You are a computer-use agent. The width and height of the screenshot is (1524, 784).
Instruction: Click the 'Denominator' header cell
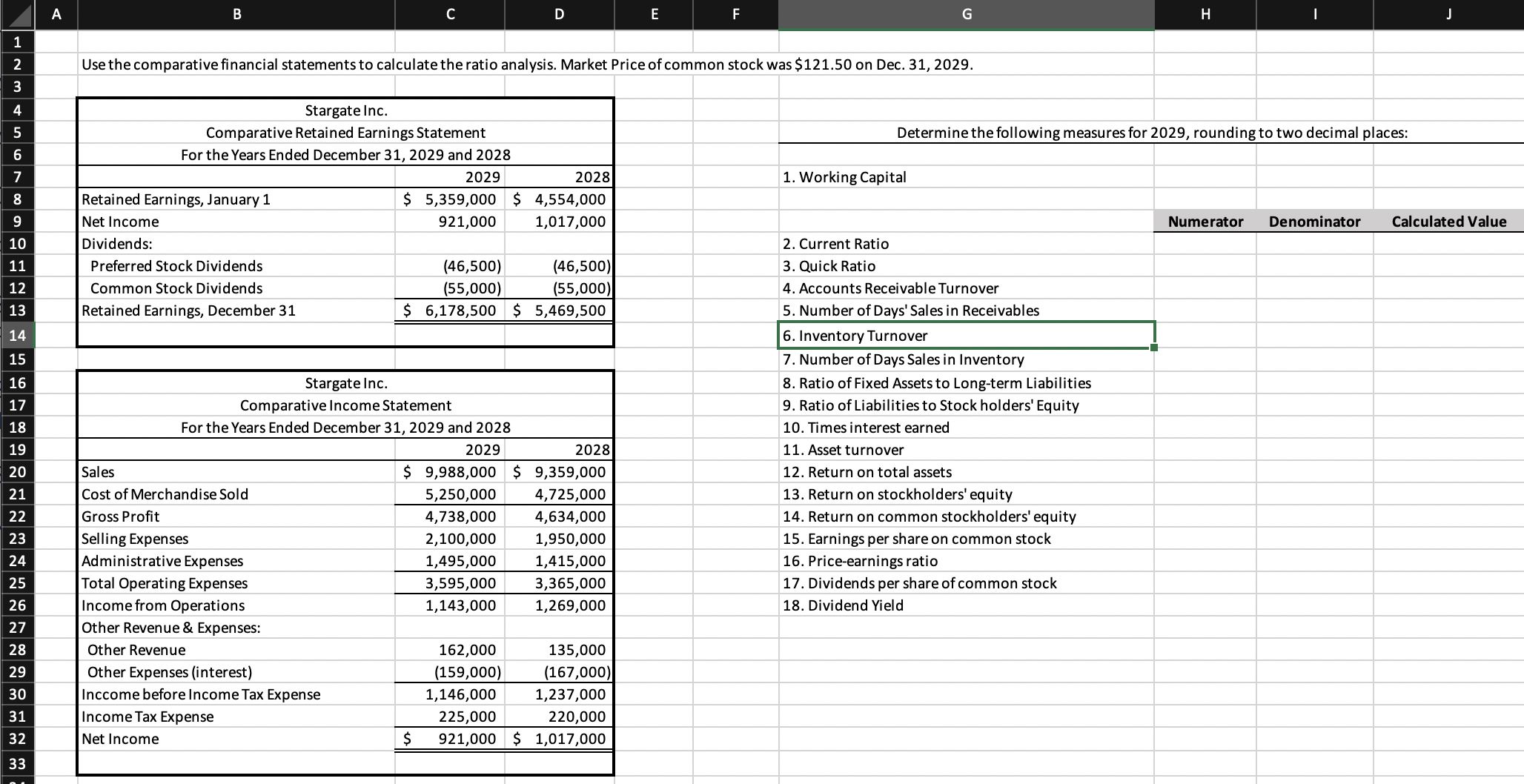point(1313,221)
